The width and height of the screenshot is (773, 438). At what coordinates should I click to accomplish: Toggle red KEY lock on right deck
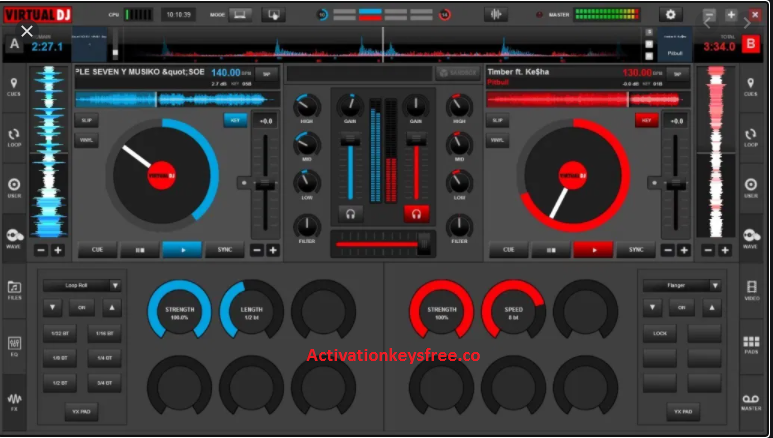[646, 120]
